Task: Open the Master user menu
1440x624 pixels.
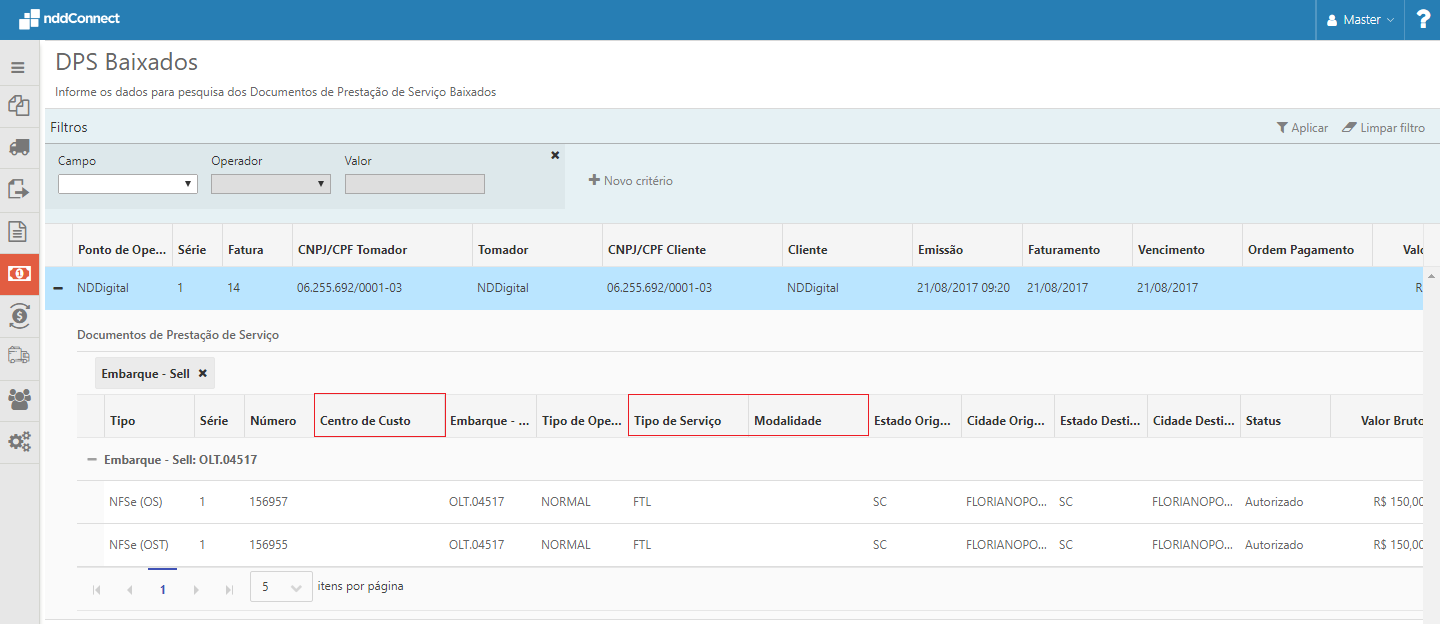Action: coord(1359,20)
